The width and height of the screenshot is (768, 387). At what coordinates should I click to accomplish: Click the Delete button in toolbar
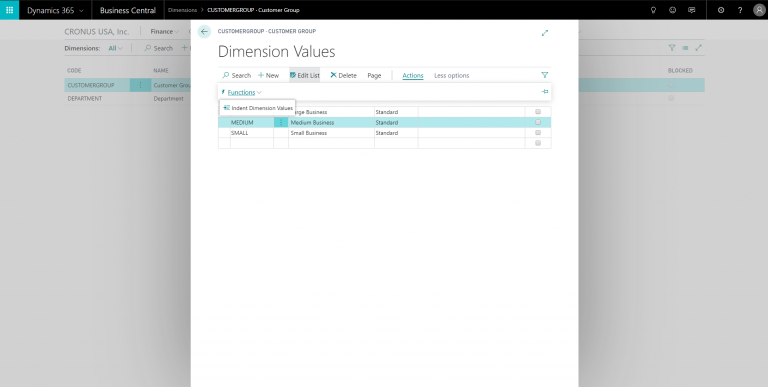click(x=343, y=75)
